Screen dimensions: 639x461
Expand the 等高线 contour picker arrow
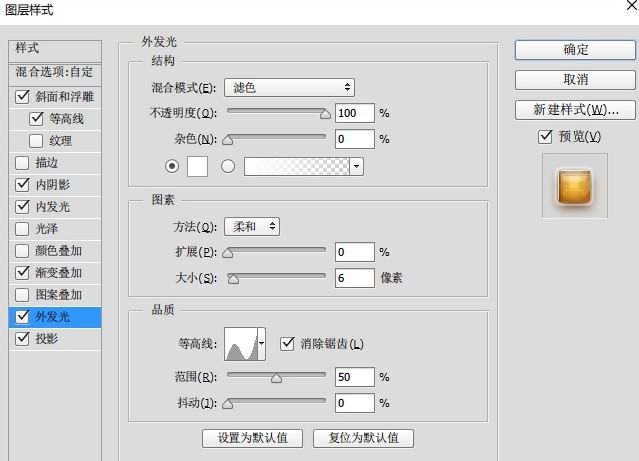click(x=262, y=344)
